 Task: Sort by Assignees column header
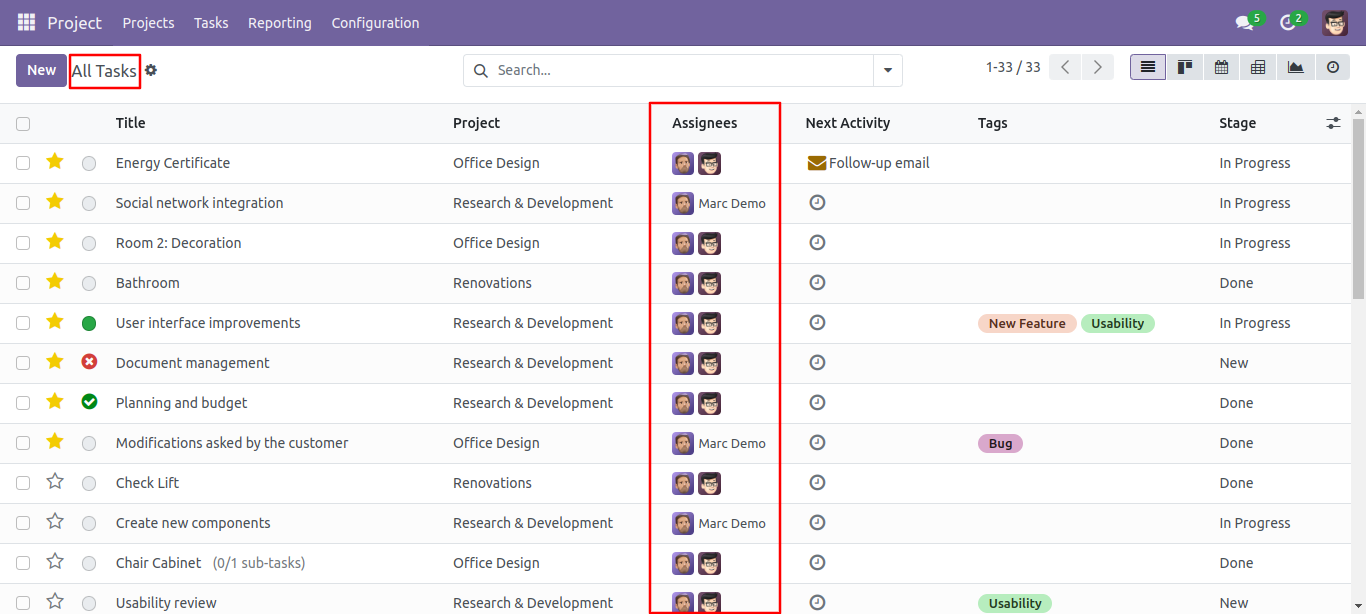(704, 123)
